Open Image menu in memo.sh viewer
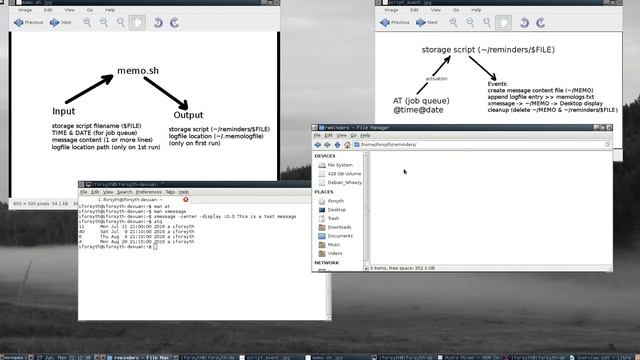Screen dimensions: 640x360 pos(24,10)
